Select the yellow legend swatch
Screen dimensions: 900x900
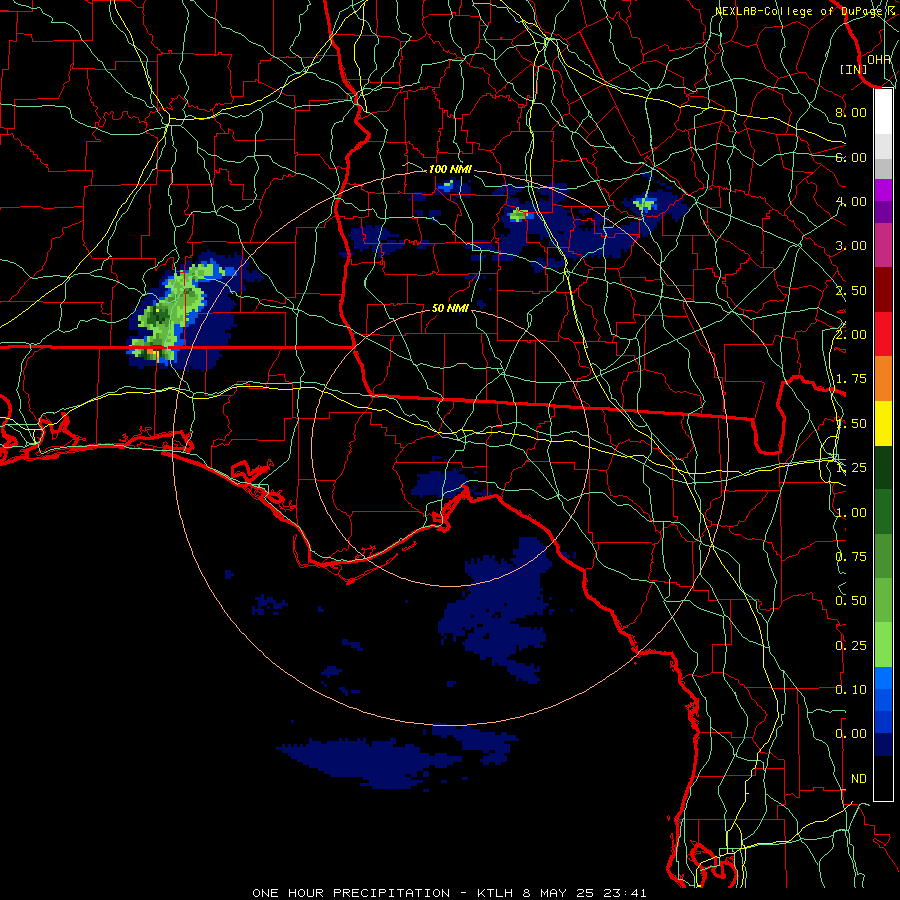pos(883,423)
